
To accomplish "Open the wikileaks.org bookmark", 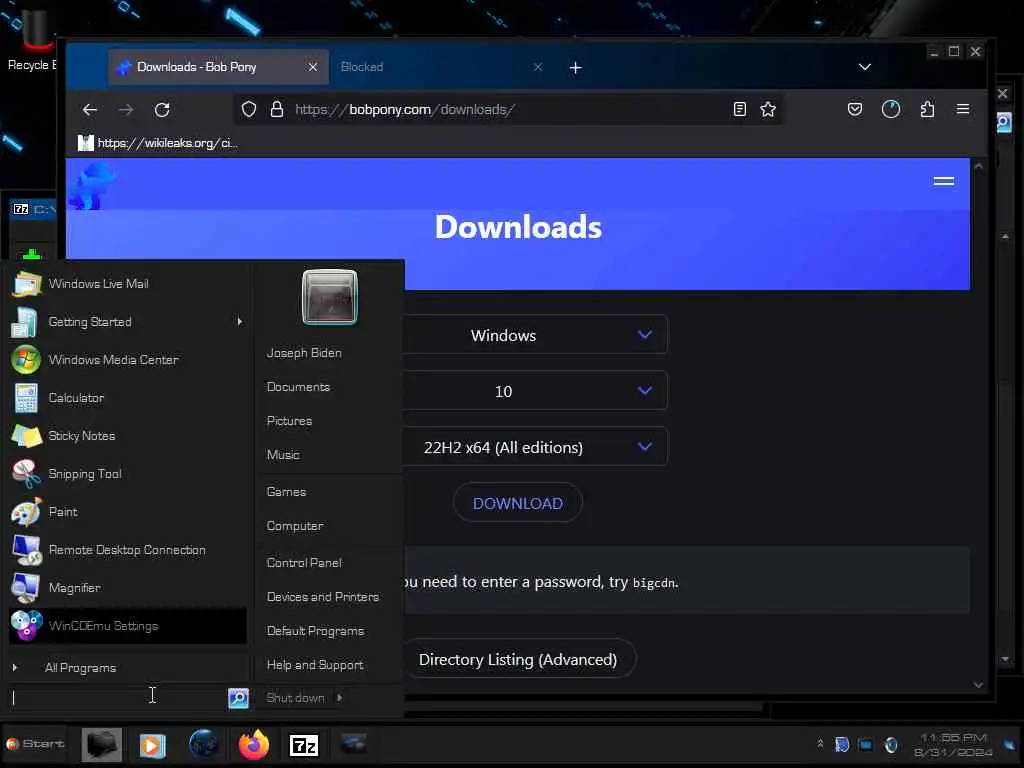I will click(159, 142).
